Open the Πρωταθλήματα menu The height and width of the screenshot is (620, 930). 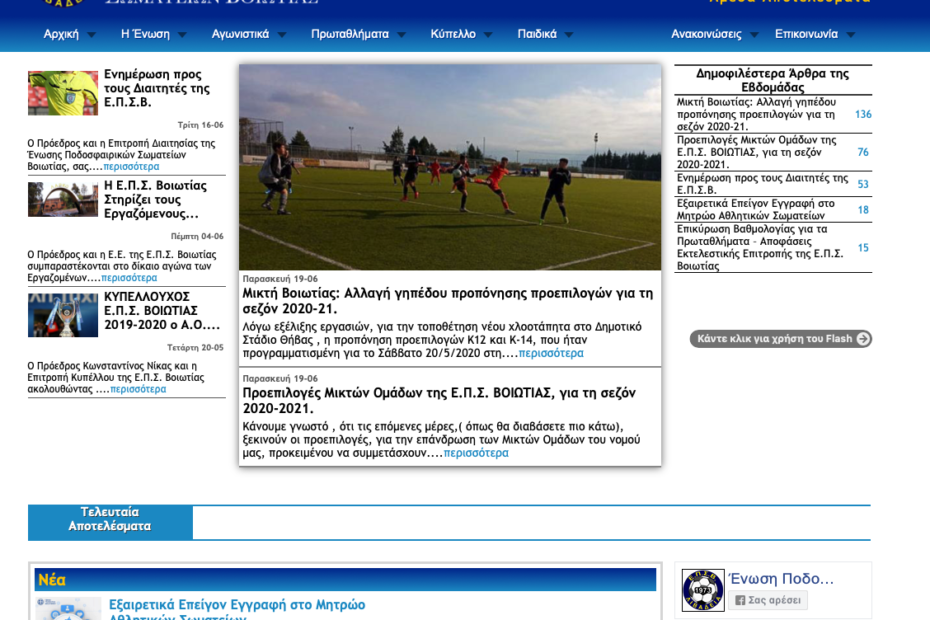click(350, 34)
